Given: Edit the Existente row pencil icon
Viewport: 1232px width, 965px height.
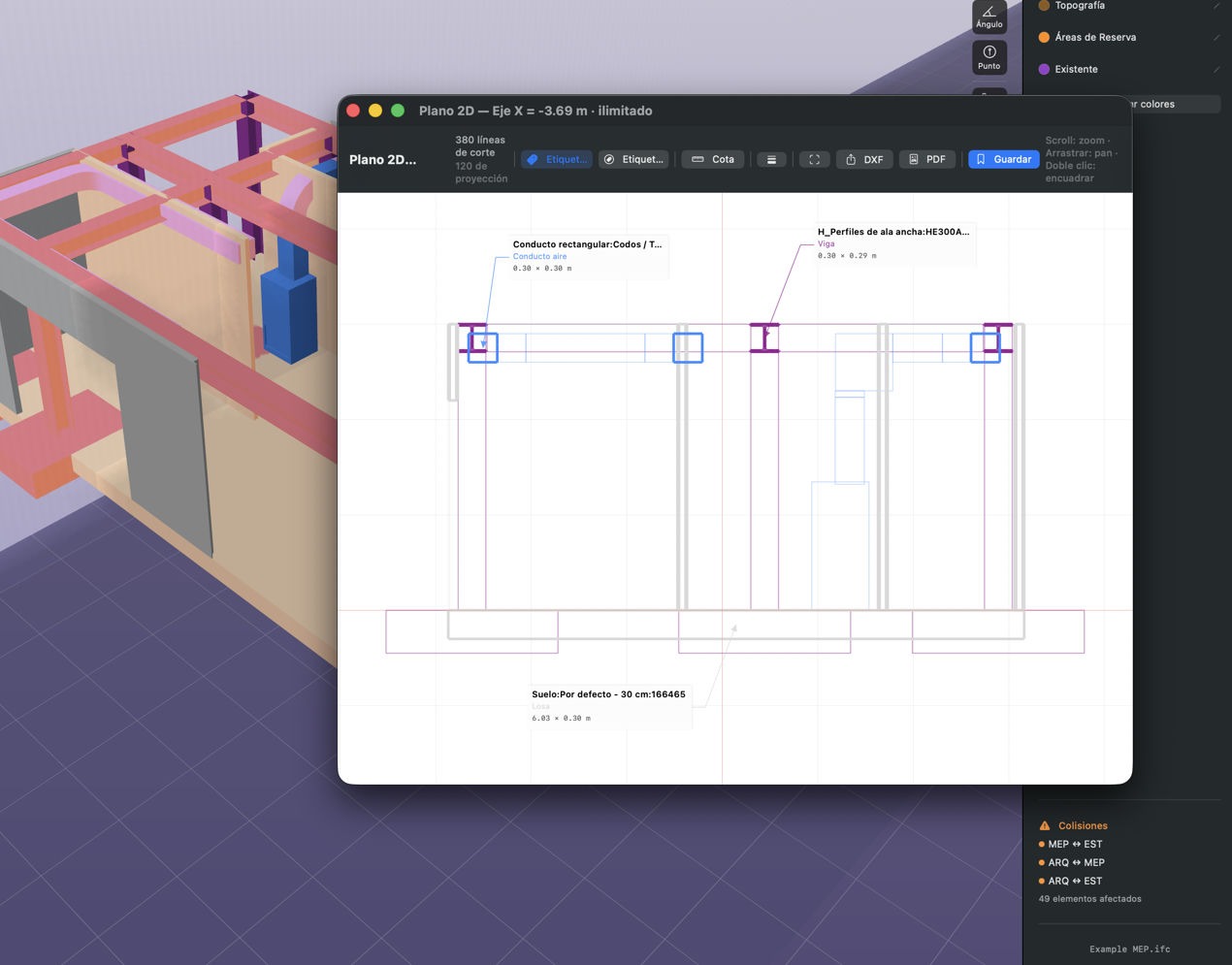Looking at the screenshot, I should point(1216,69).
